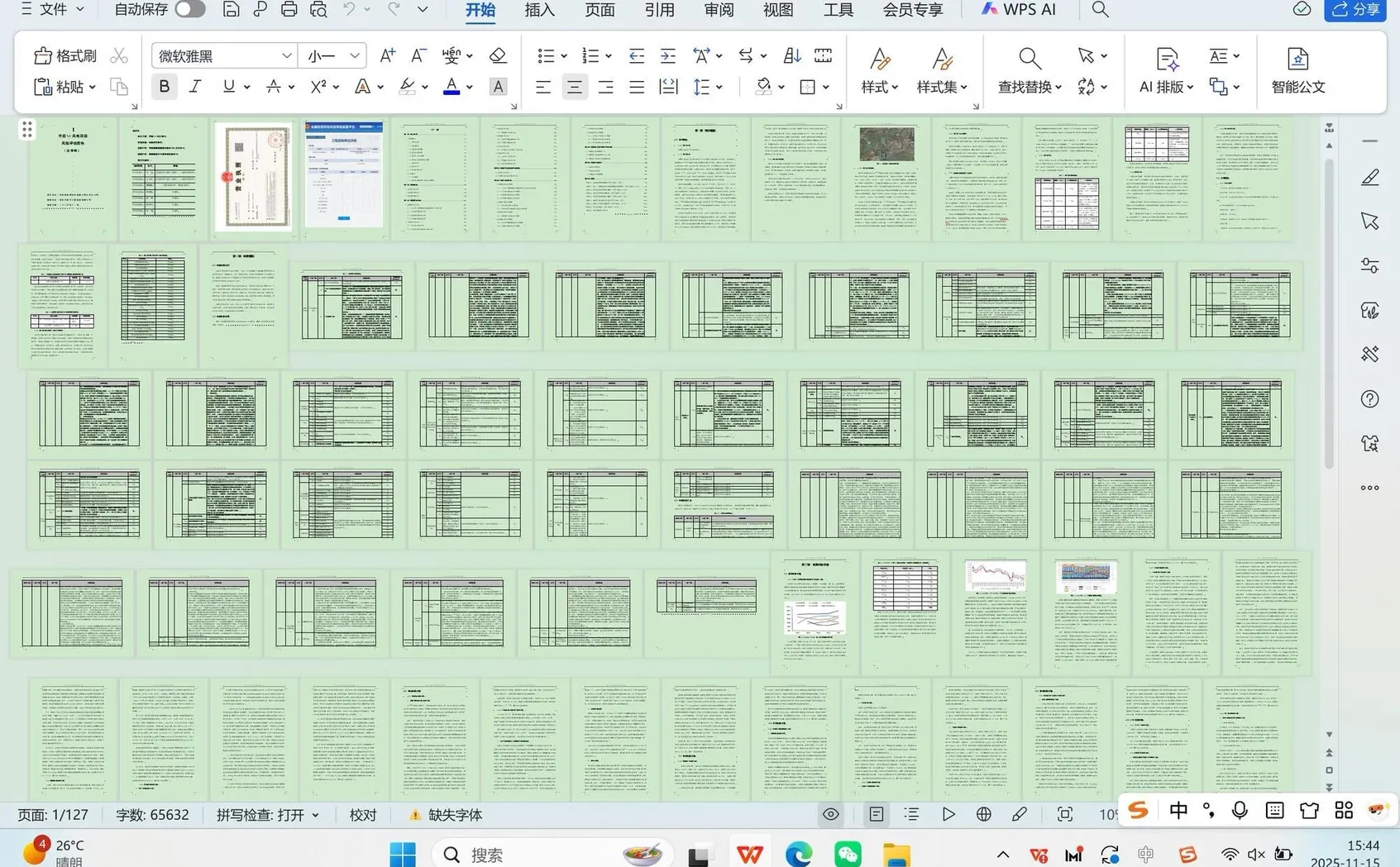Screen dimensions: 1400x867
Task: Increase font size with A+ icon
Action: coord(387,55)
